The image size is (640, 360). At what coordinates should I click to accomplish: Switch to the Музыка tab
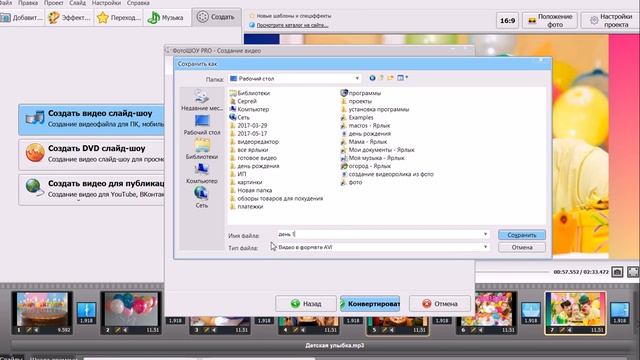click(166, 18)
